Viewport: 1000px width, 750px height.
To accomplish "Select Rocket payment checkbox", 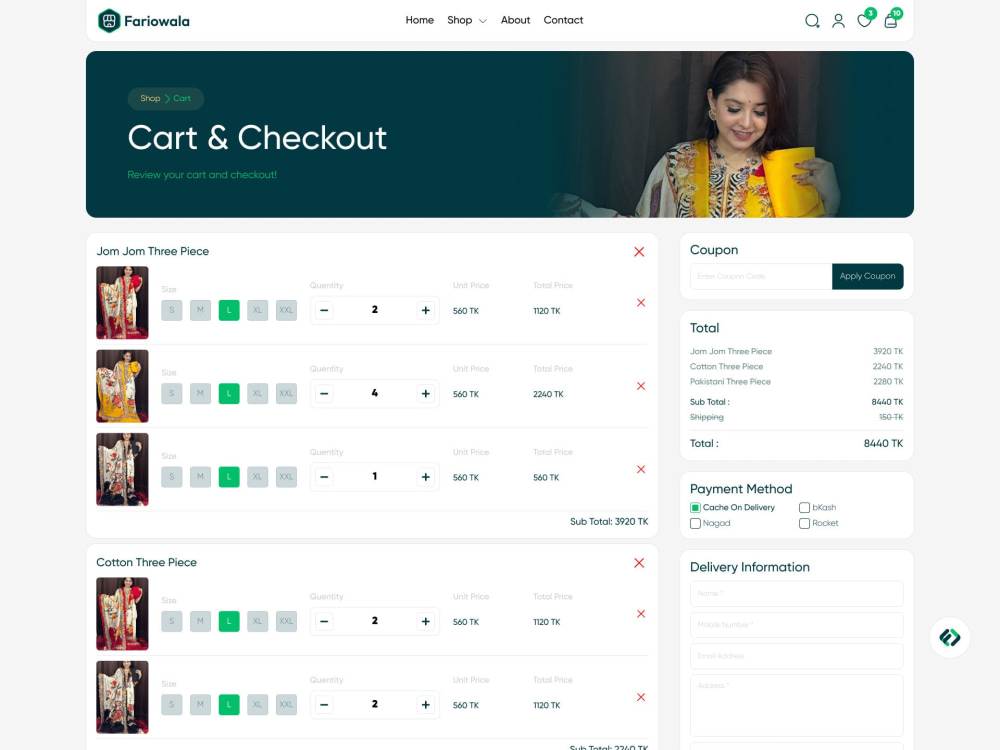I will [804, 524].
